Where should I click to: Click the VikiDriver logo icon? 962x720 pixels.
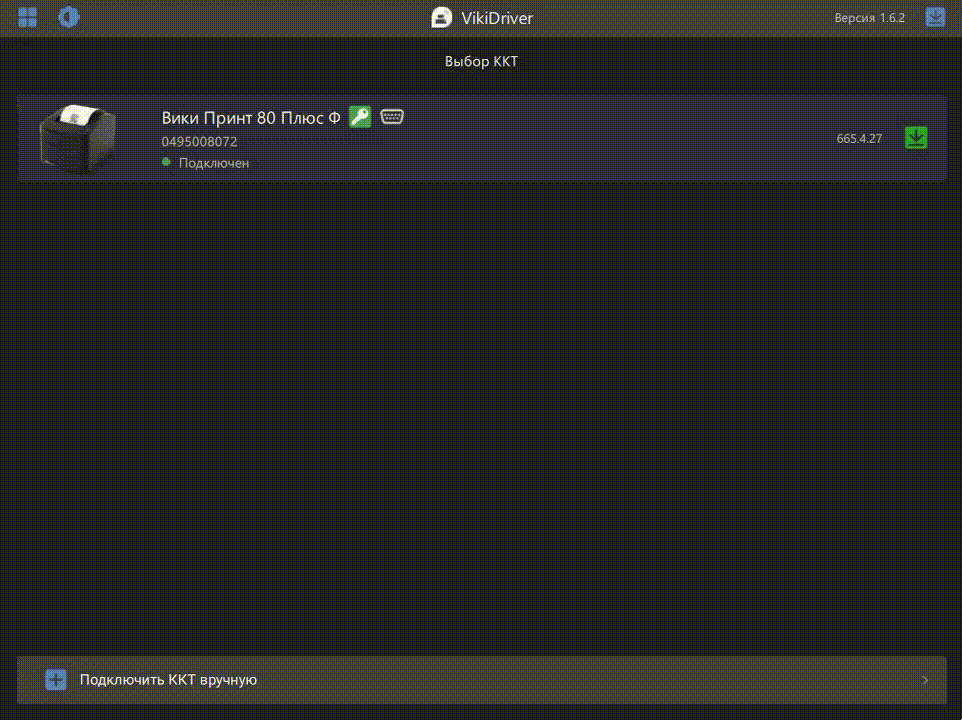tap(441, 18)
